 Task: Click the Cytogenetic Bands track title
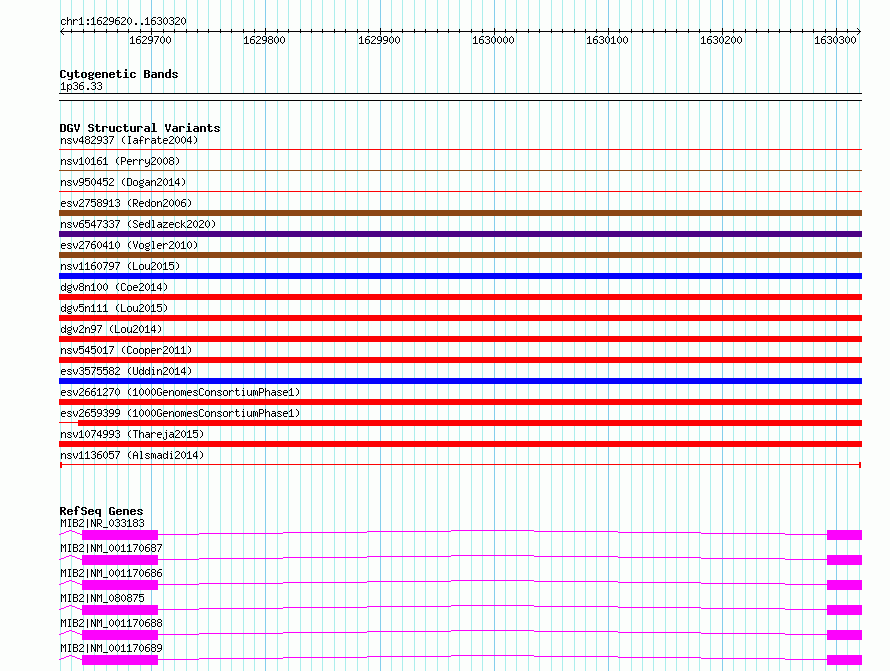(119, 74)
